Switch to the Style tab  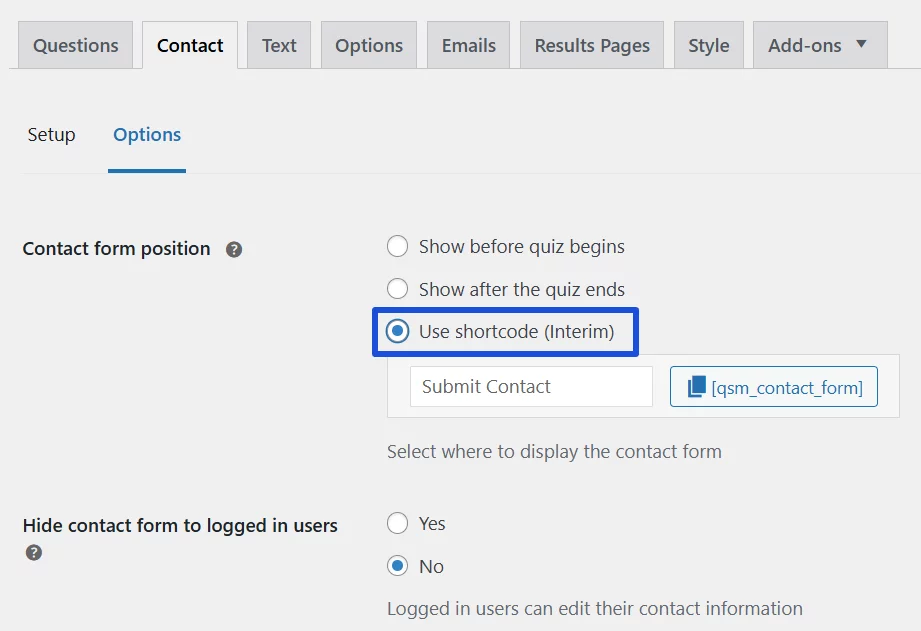[x=709, y=45]
